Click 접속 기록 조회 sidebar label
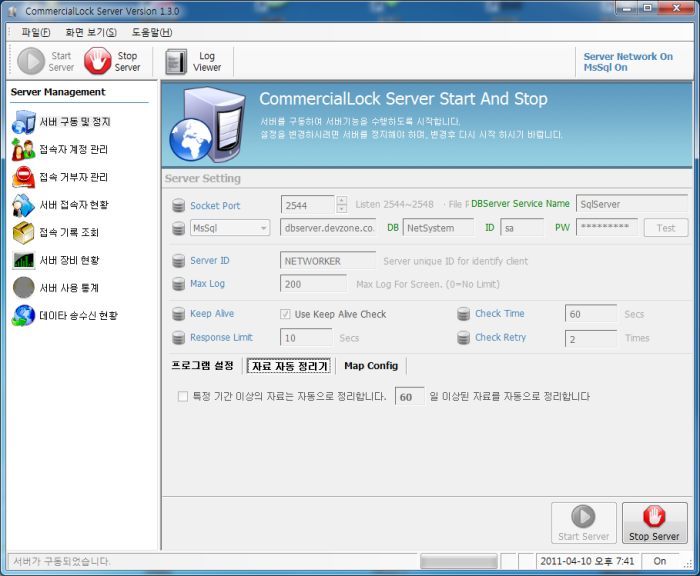This screenshot has height=576, width=700. (x=69, y=233)
